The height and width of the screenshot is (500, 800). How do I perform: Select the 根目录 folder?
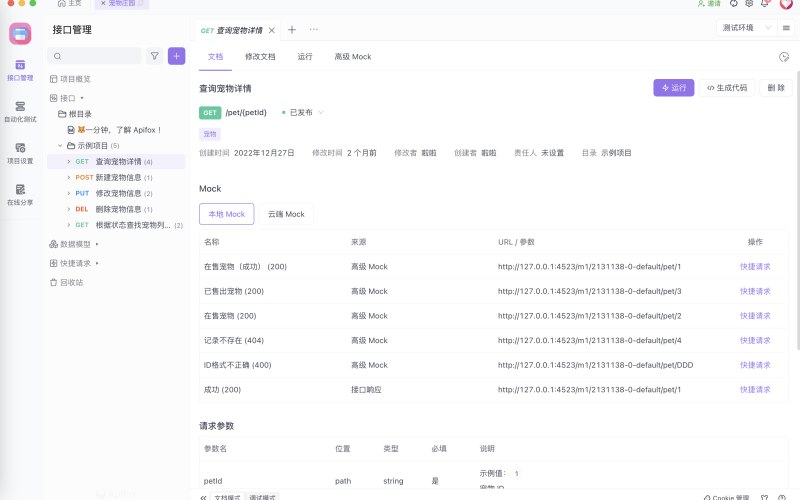(x=75, y=114)
